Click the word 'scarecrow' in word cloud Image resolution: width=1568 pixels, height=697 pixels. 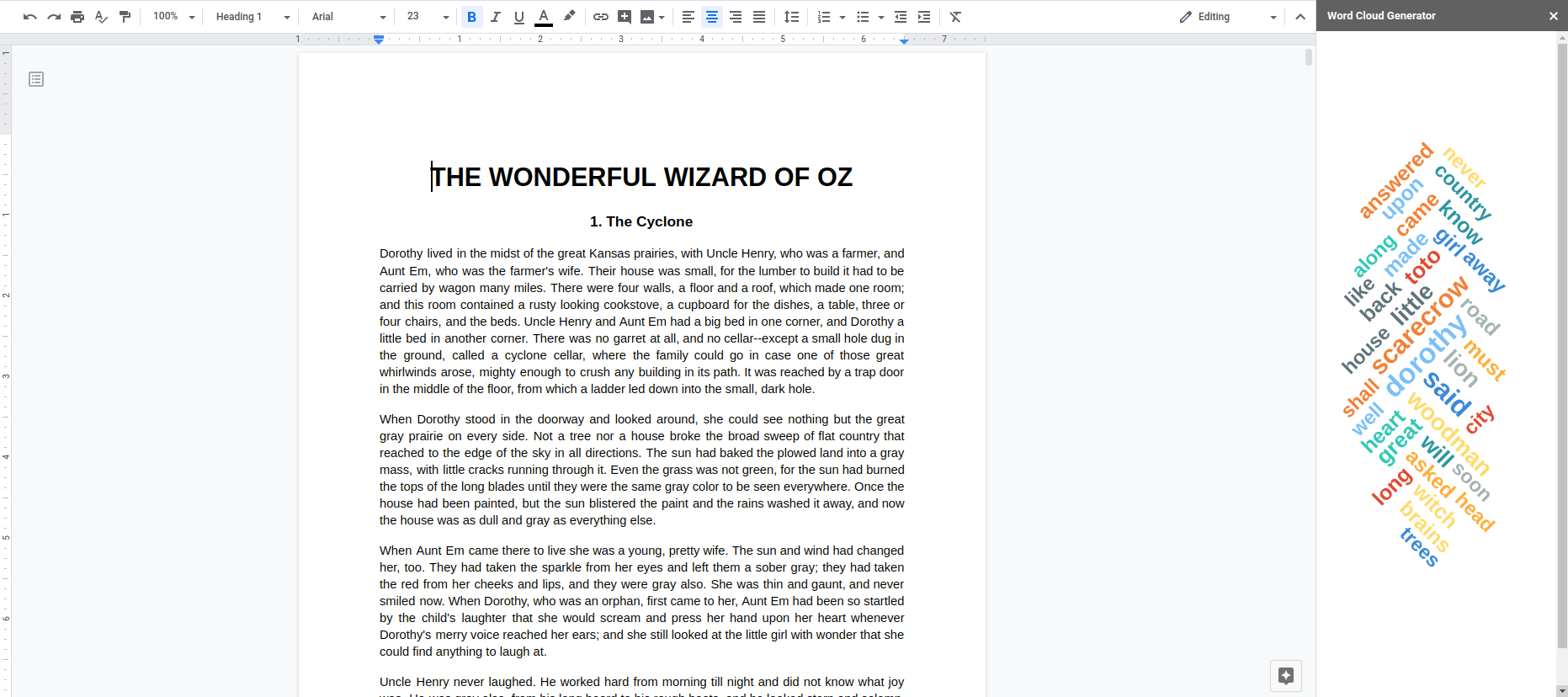tap(1421, 327)
